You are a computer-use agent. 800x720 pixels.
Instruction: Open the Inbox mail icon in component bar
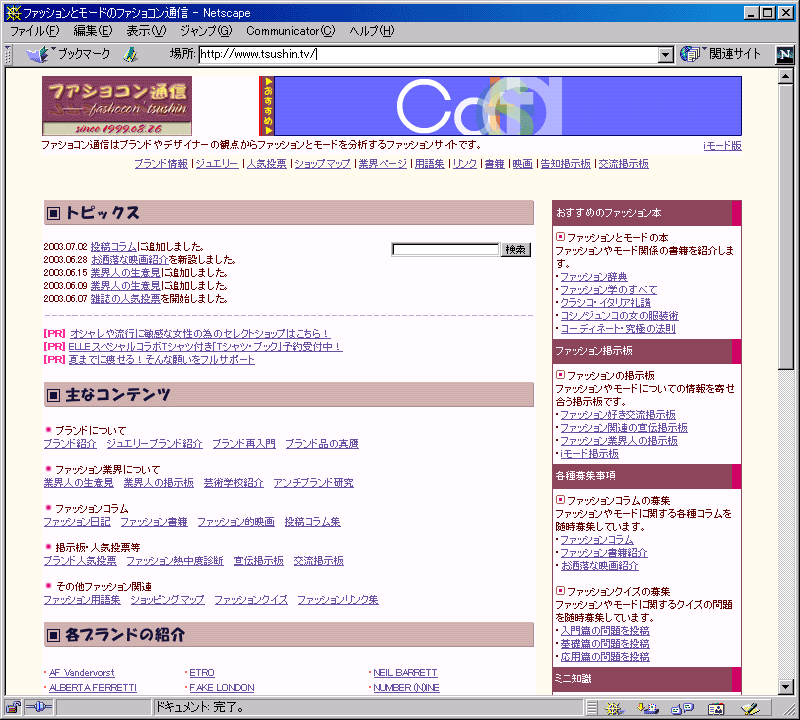[x=648, y=708]
